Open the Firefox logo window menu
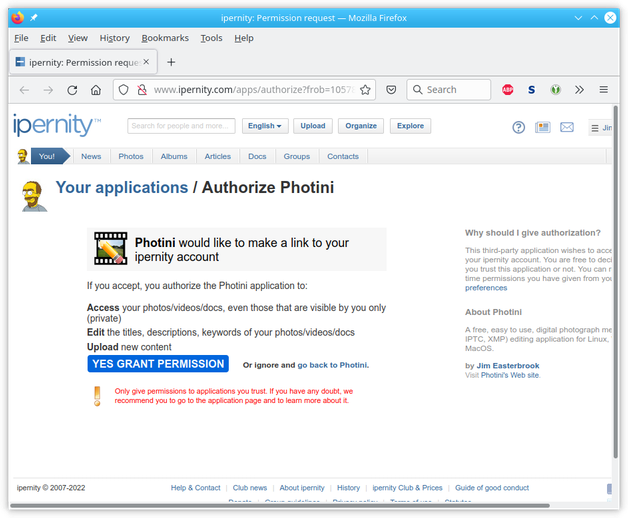628x518 pixels. [x=17, y=18]
